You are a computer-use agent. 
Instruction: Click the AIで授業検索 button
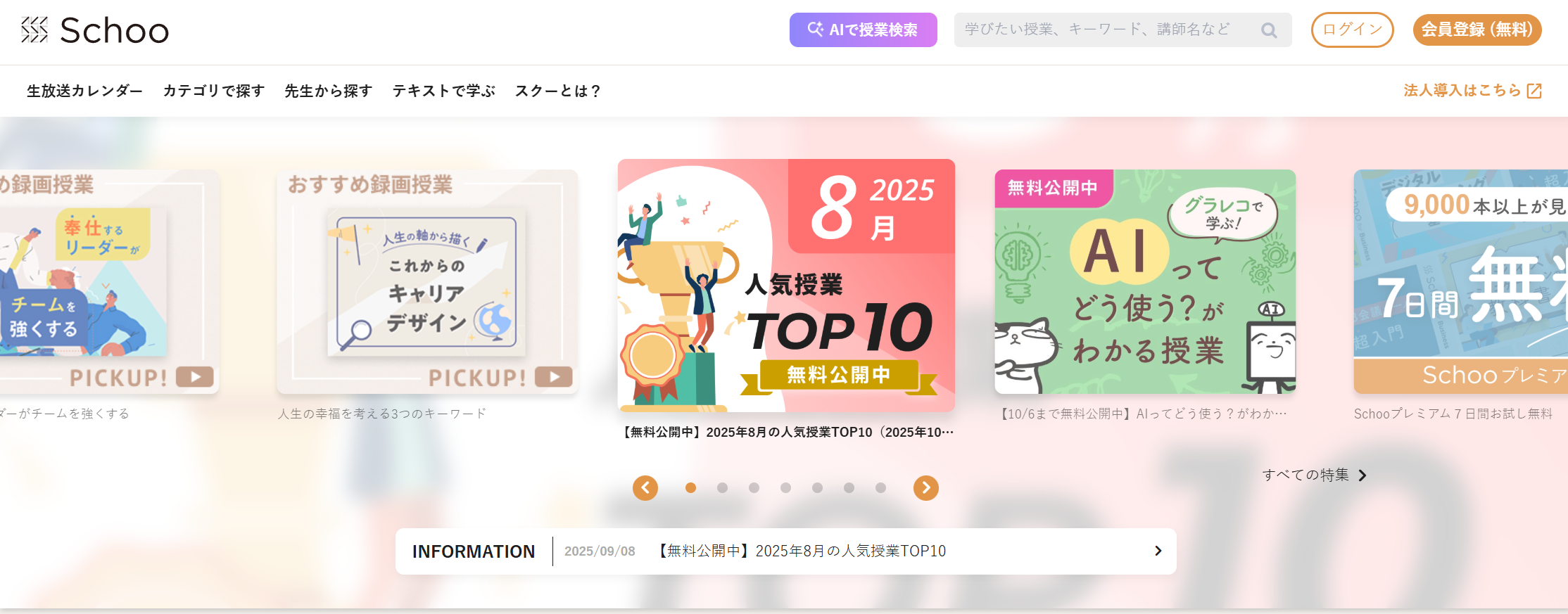pos(863,30)
